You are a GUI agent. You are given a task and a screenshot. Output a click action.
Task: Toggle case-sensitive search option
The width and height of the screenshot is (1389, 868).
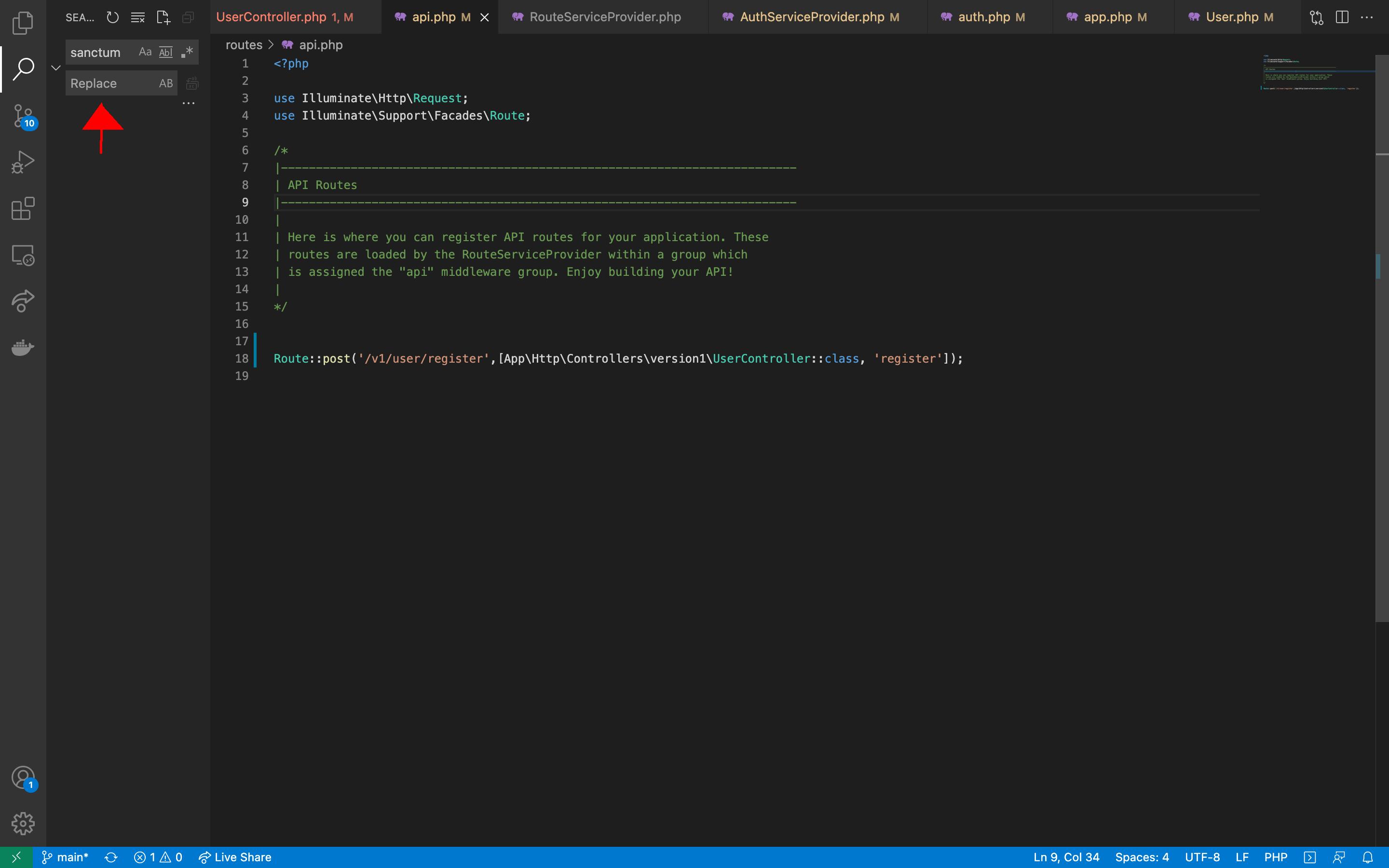(145, 51)
